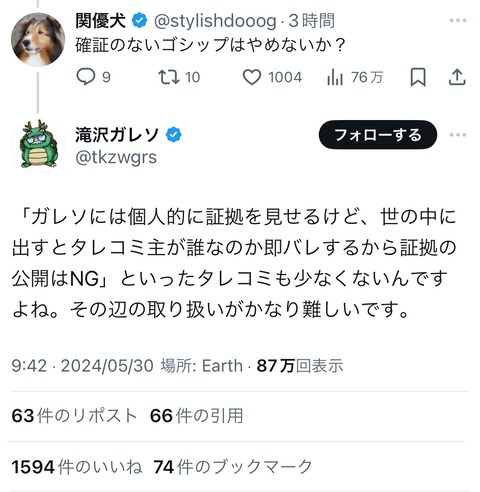
Task: Open the Shetland dog profile picture
Action: coord(38,39)
